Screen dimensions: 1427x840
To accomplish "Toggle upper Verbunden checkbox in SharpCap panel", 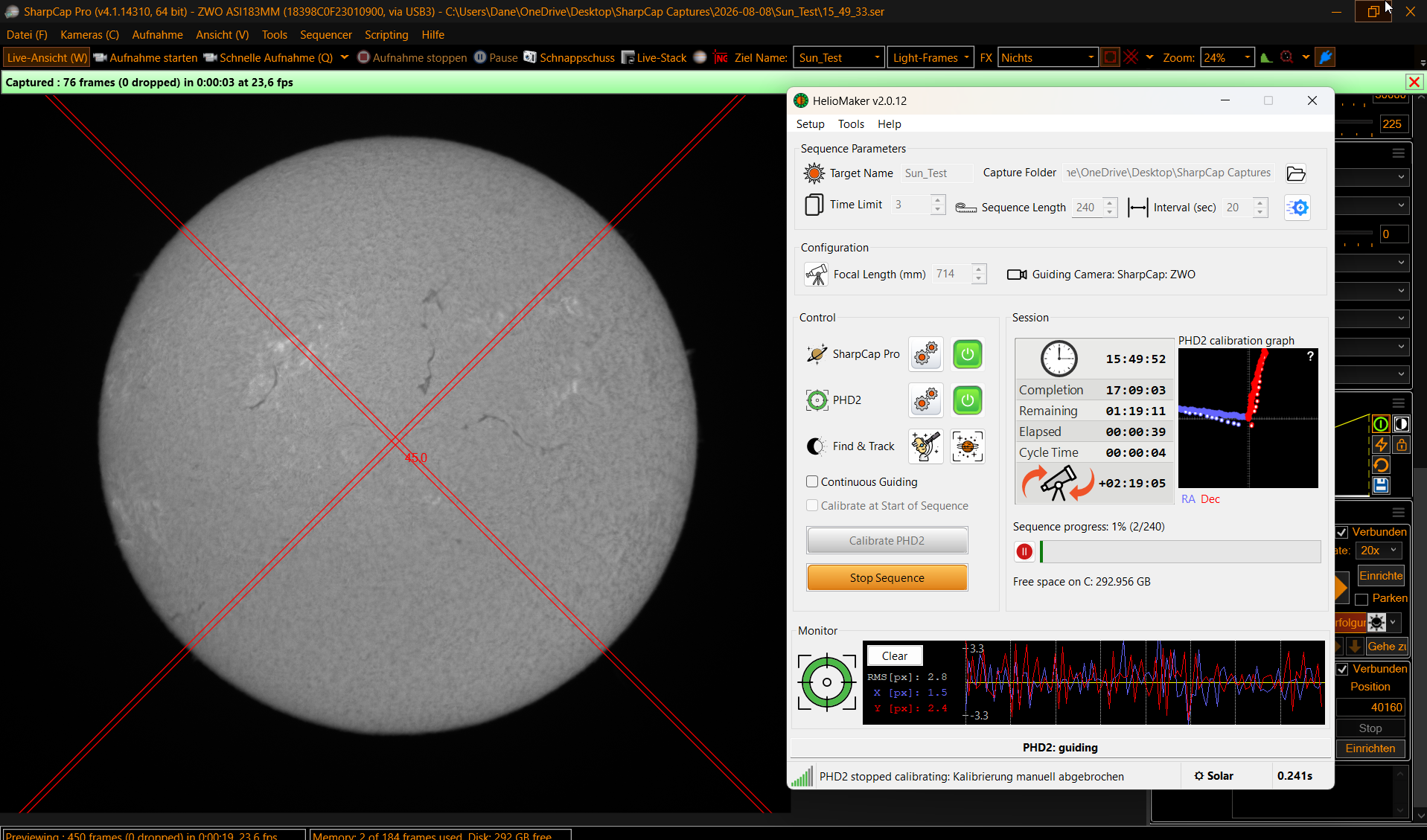I will click(x=1342, y=532).
